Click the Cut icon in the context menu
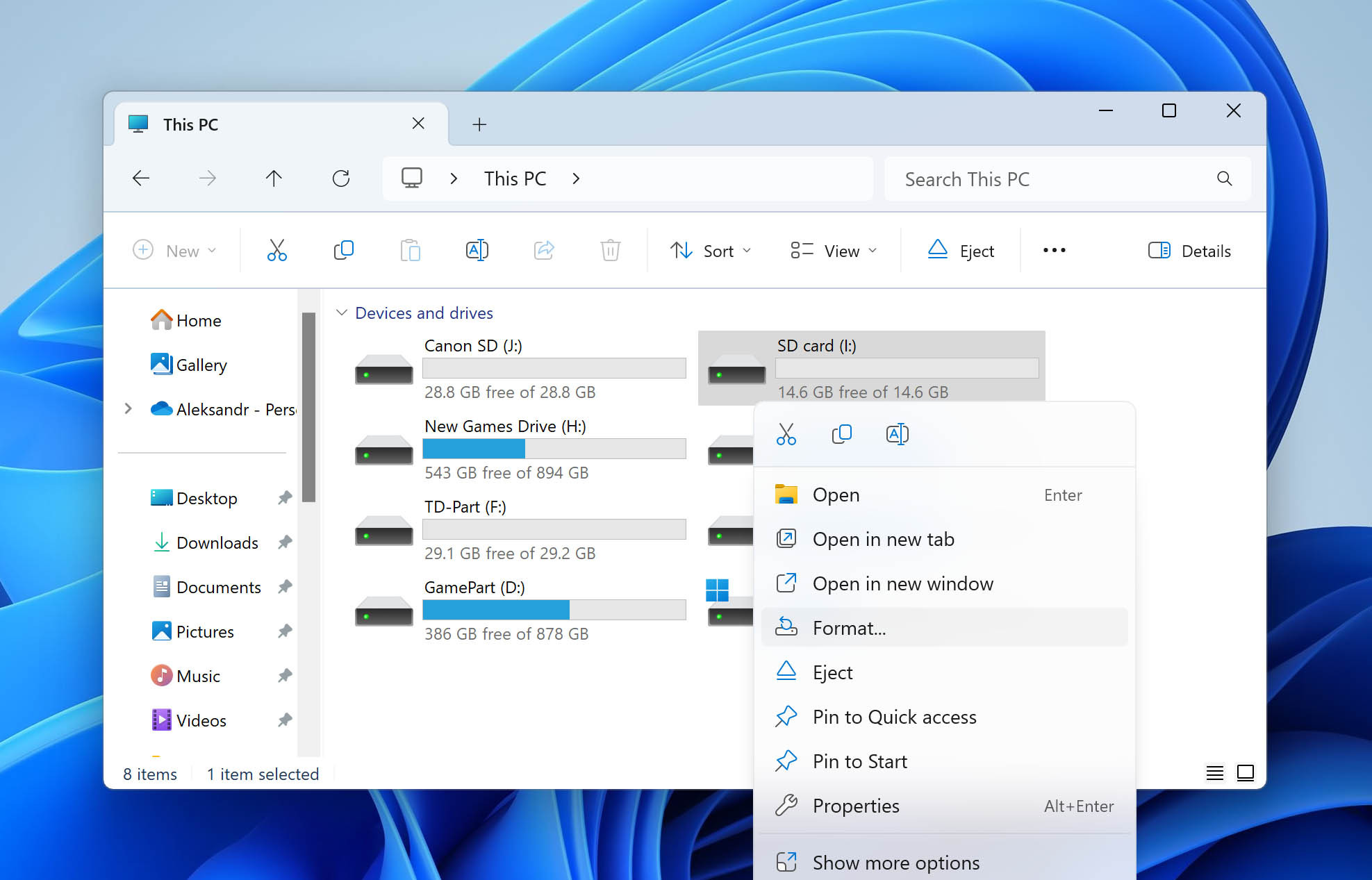 click(x=786, y=434)
